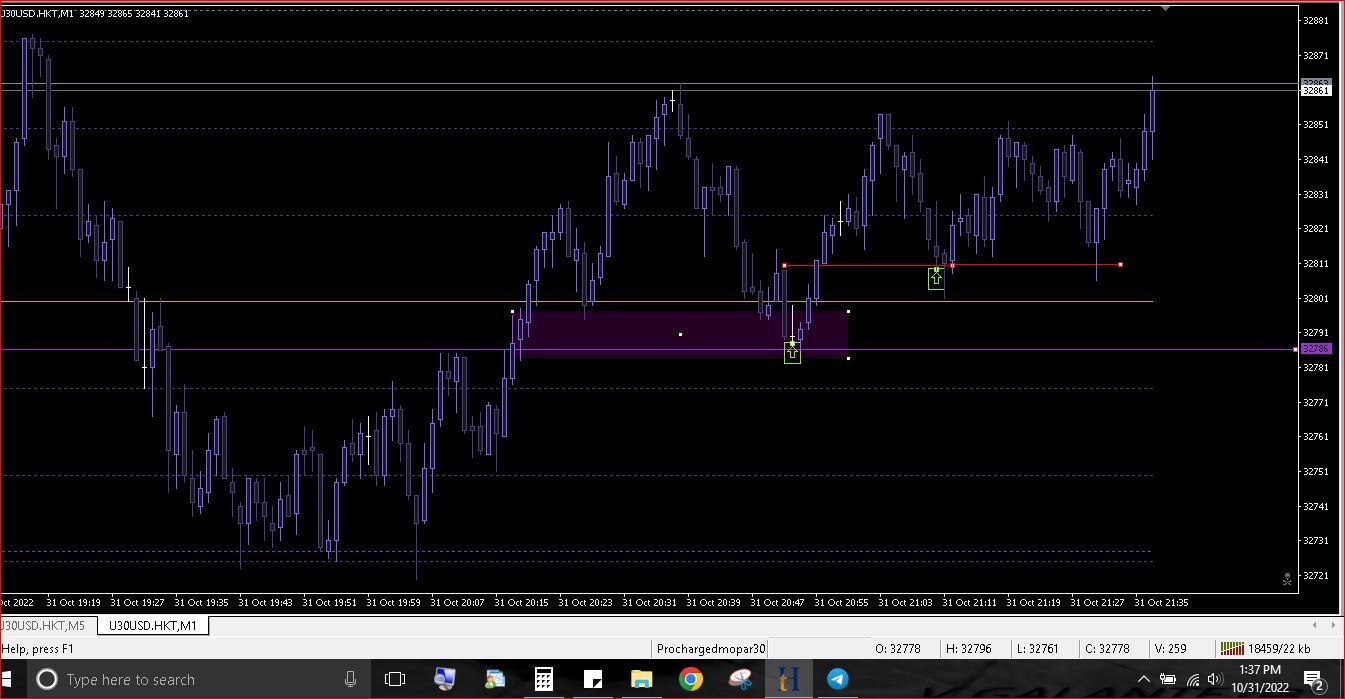Open the battery status tray icon
The height and width of the screenshot is (699, 1345).
click(x=1168, y=680)
